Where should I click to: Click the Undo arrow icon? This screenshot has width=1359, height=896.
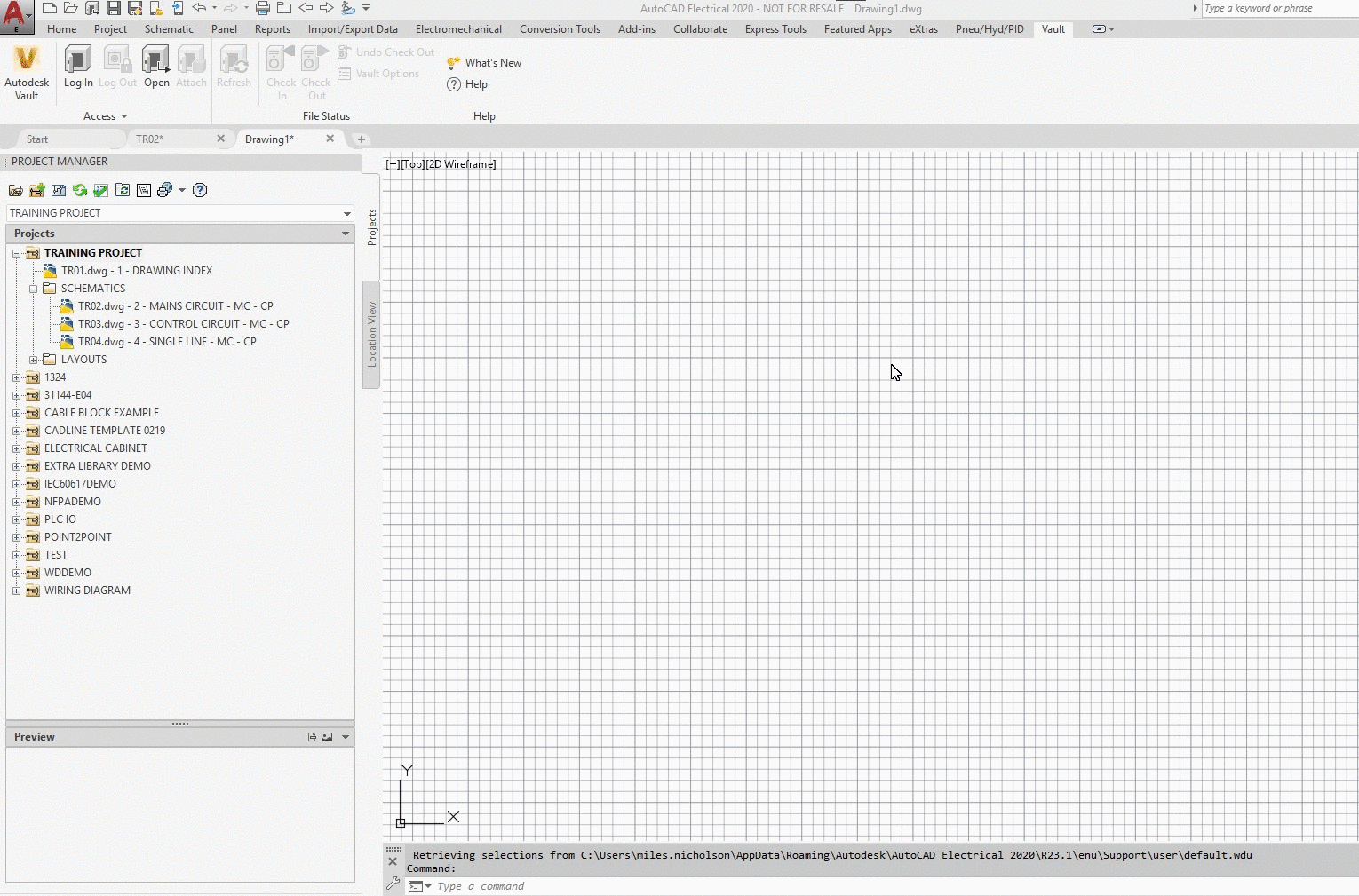coord(199,8)
